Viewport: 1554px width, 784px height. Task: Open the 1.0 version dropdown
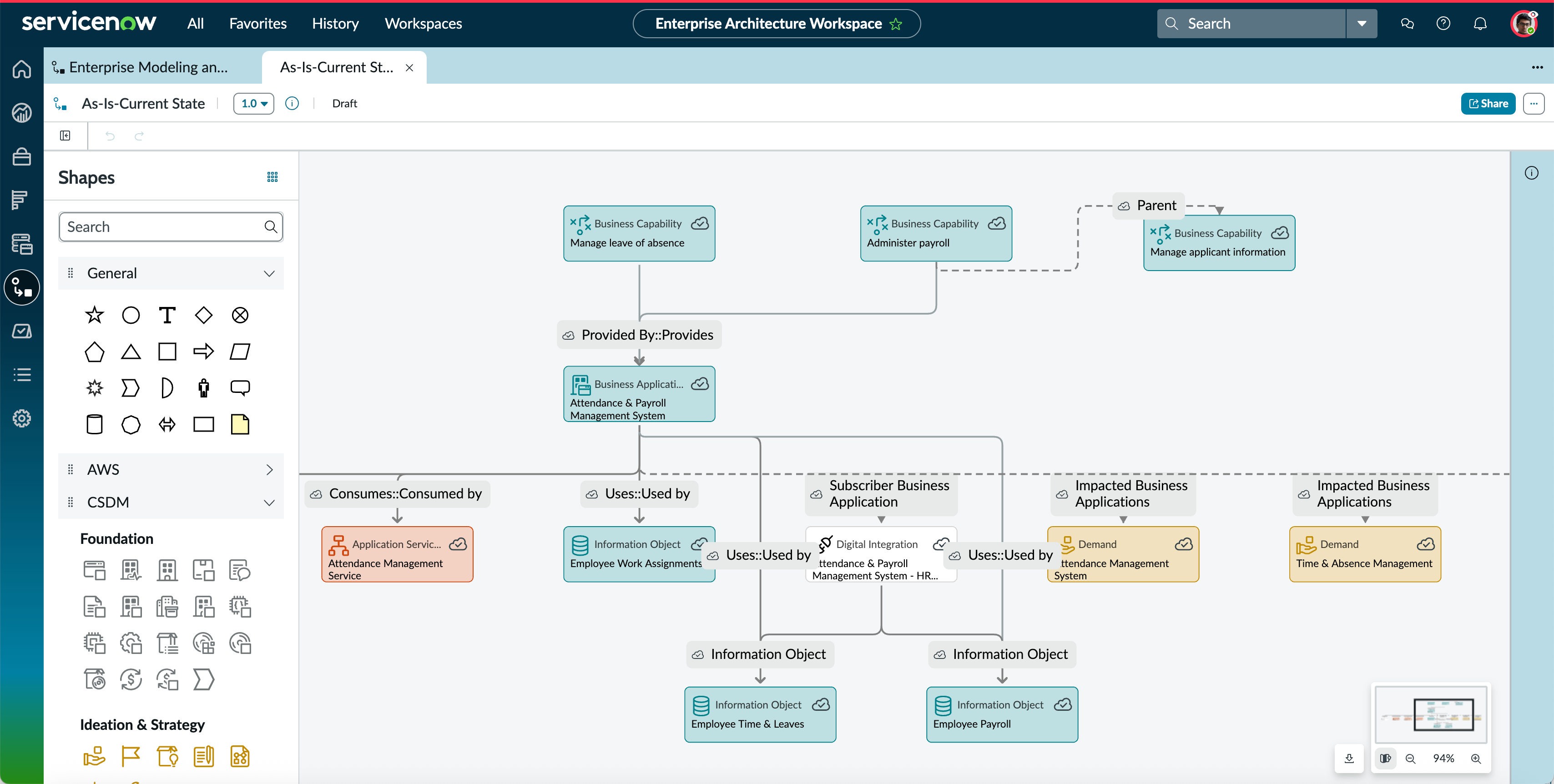pyautogui.click(x=254, y=103)
